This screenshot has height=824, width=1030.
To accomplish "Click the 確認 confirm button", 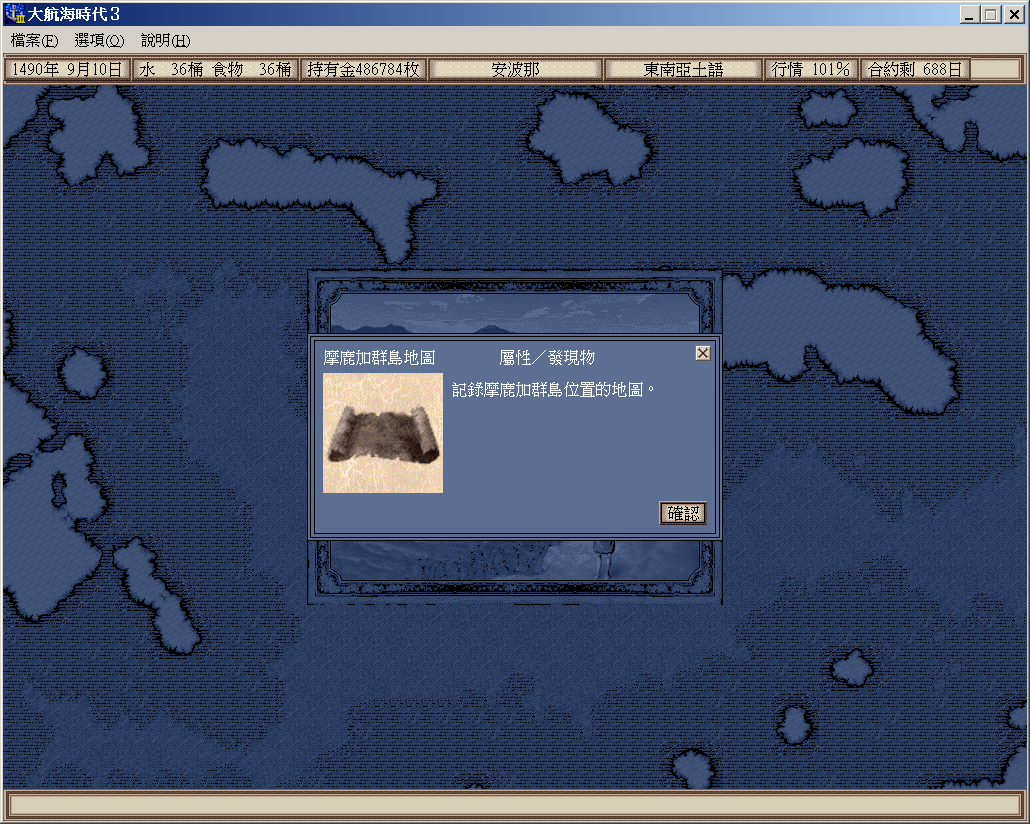I will click(x=683, y=513).
